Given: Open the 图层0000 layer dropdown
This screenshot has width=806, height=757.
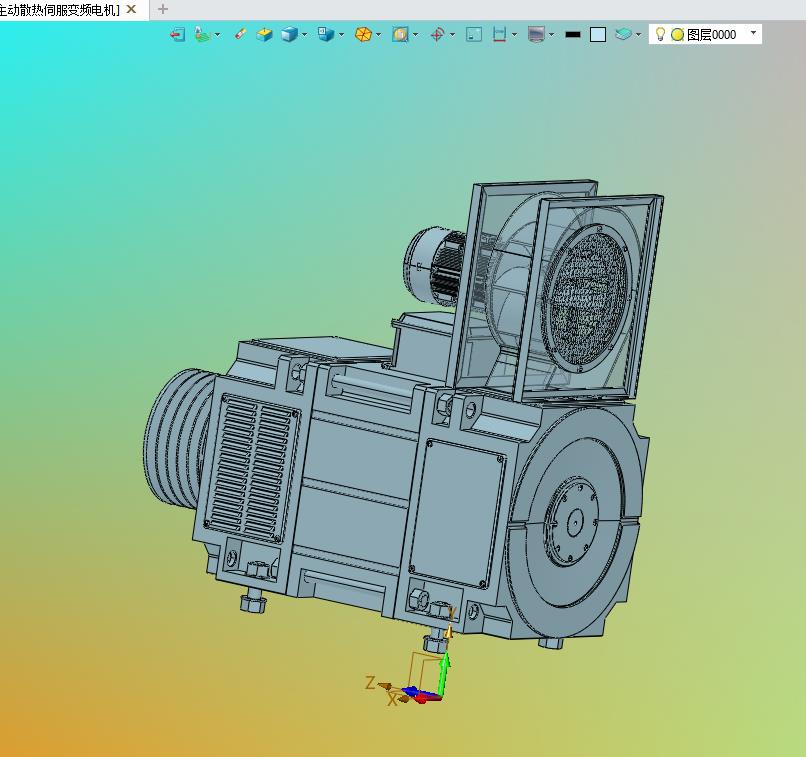Looking at the screenshot, I should click(x=753, y=33).
